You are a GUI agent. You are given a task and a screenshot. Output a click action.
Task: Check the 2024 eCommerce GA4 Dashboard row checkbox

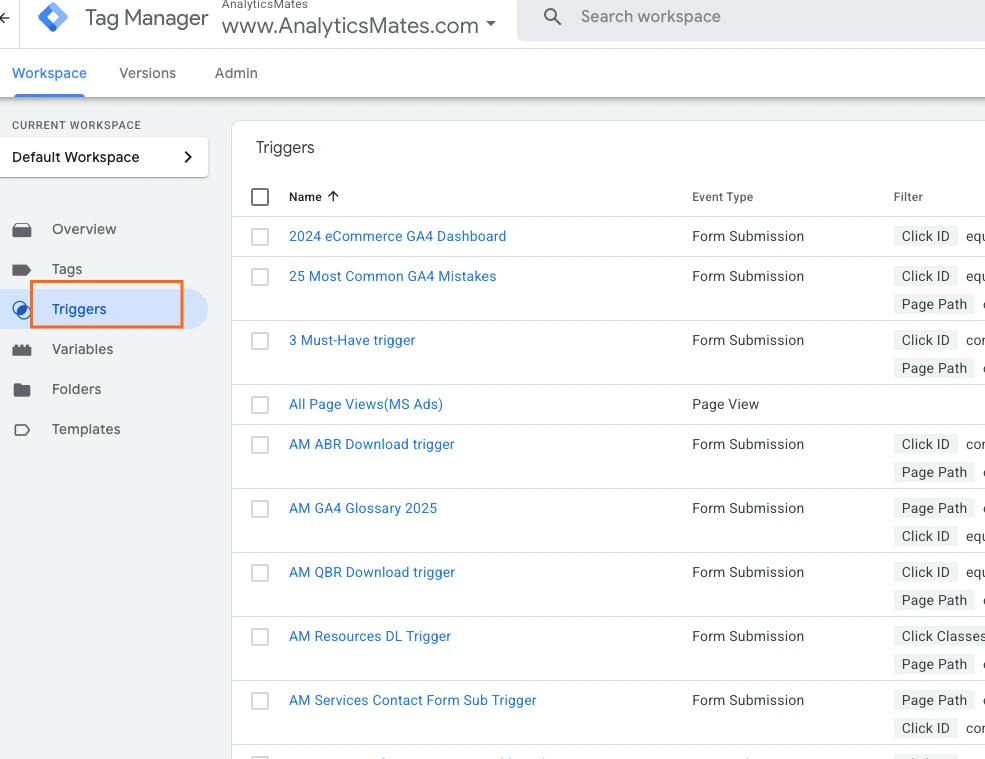[260, 237]
